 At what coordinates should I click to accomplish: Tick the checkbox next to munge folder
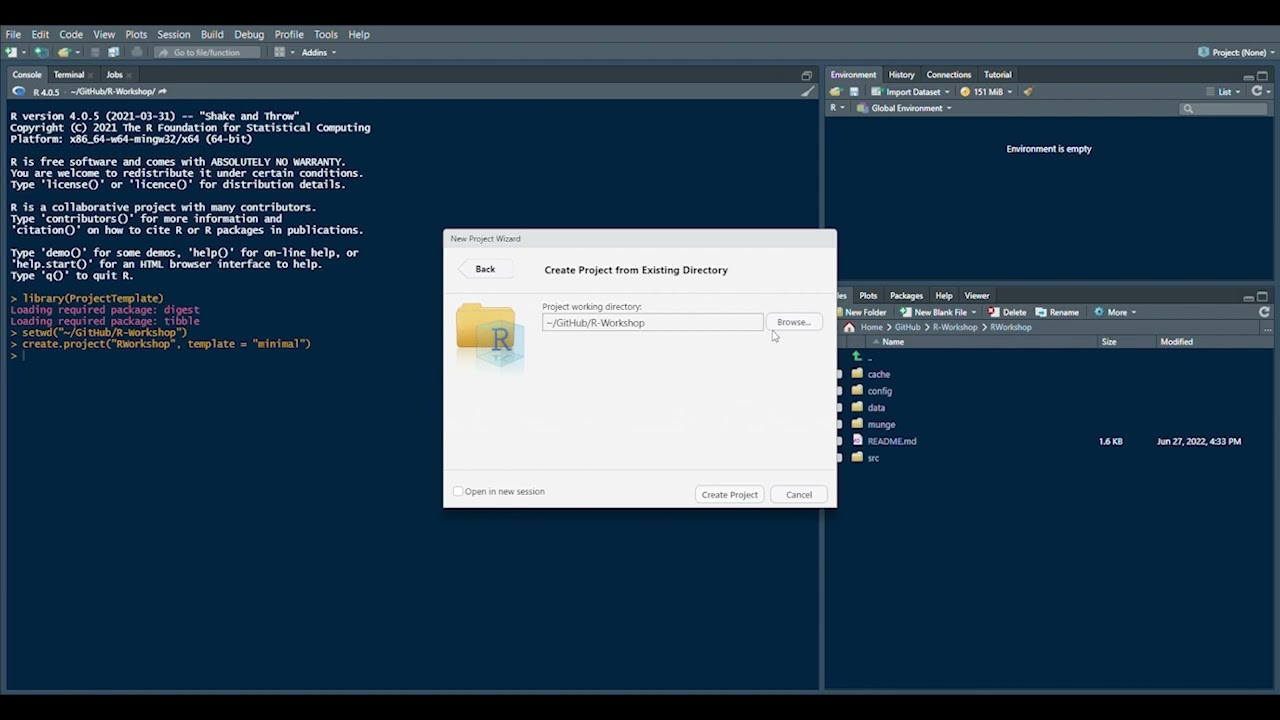click(x=840, y=424)
